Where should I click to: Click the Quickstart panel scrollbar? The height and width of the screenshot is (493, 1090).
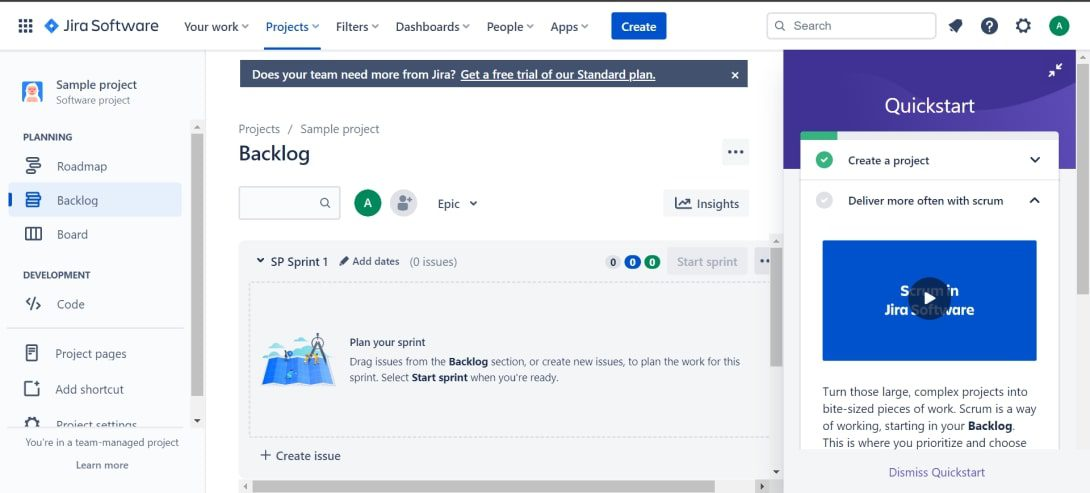[1083, 179]
